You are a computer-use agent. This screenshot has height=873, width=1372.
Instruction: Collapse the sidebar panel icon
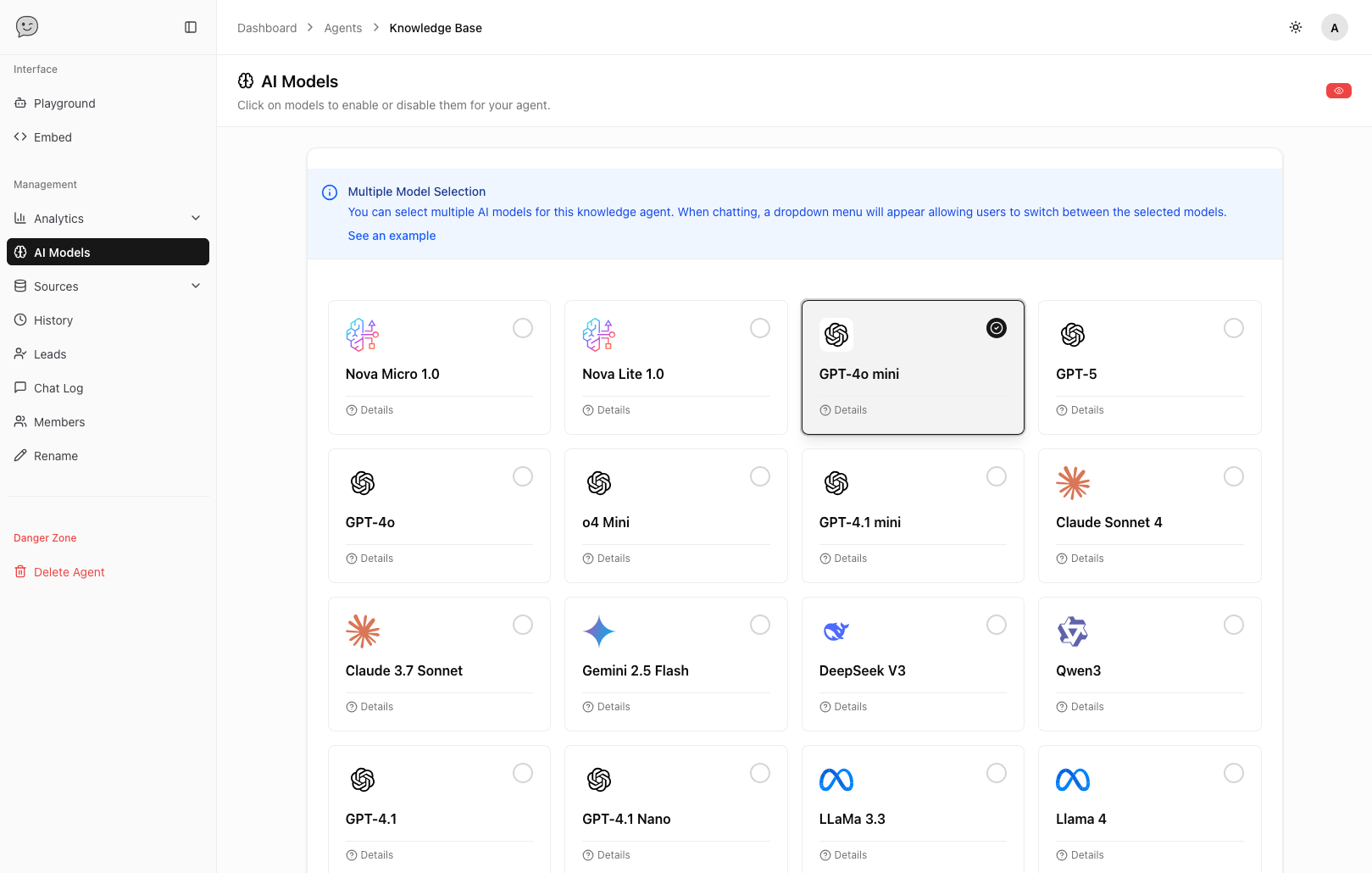pos(191,27)
